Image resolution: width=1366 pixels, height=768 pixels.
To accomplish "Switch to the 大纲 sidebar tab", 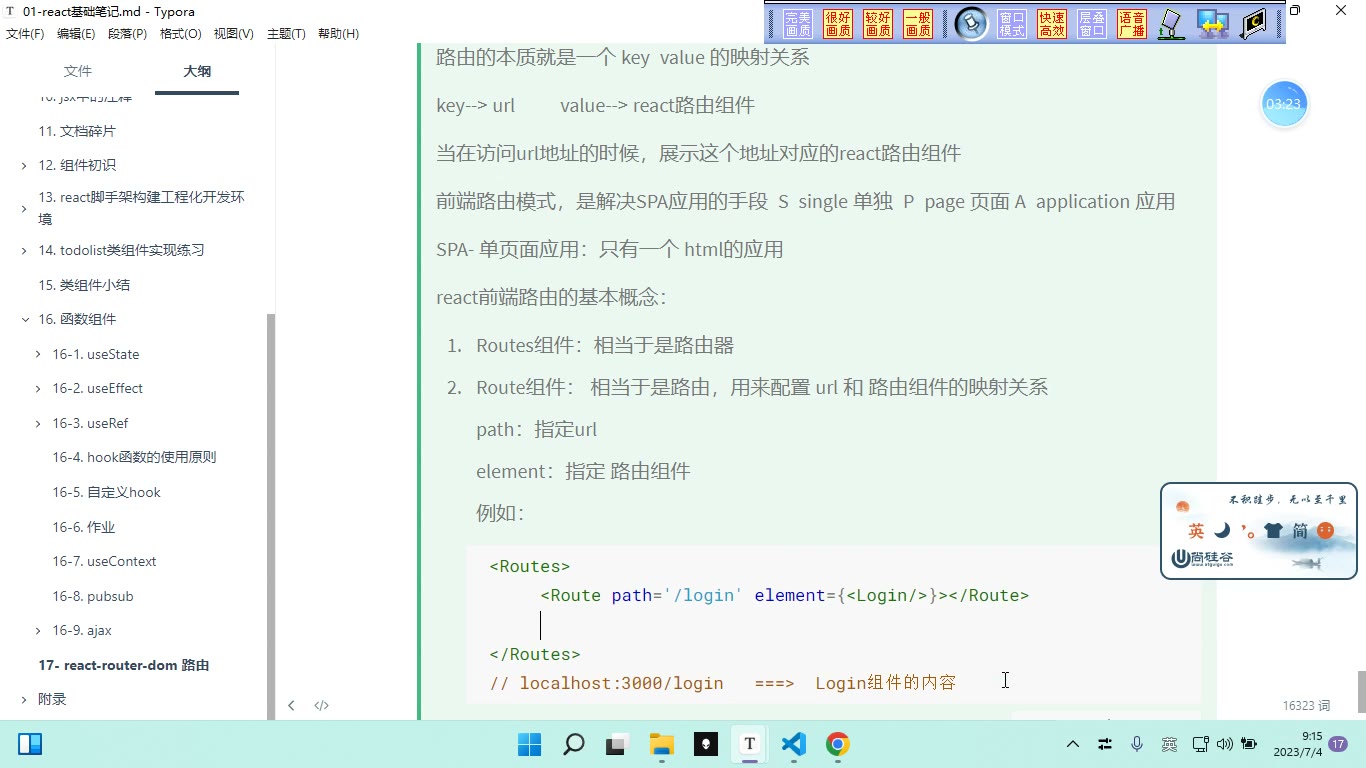I will [x=197, y=71].
